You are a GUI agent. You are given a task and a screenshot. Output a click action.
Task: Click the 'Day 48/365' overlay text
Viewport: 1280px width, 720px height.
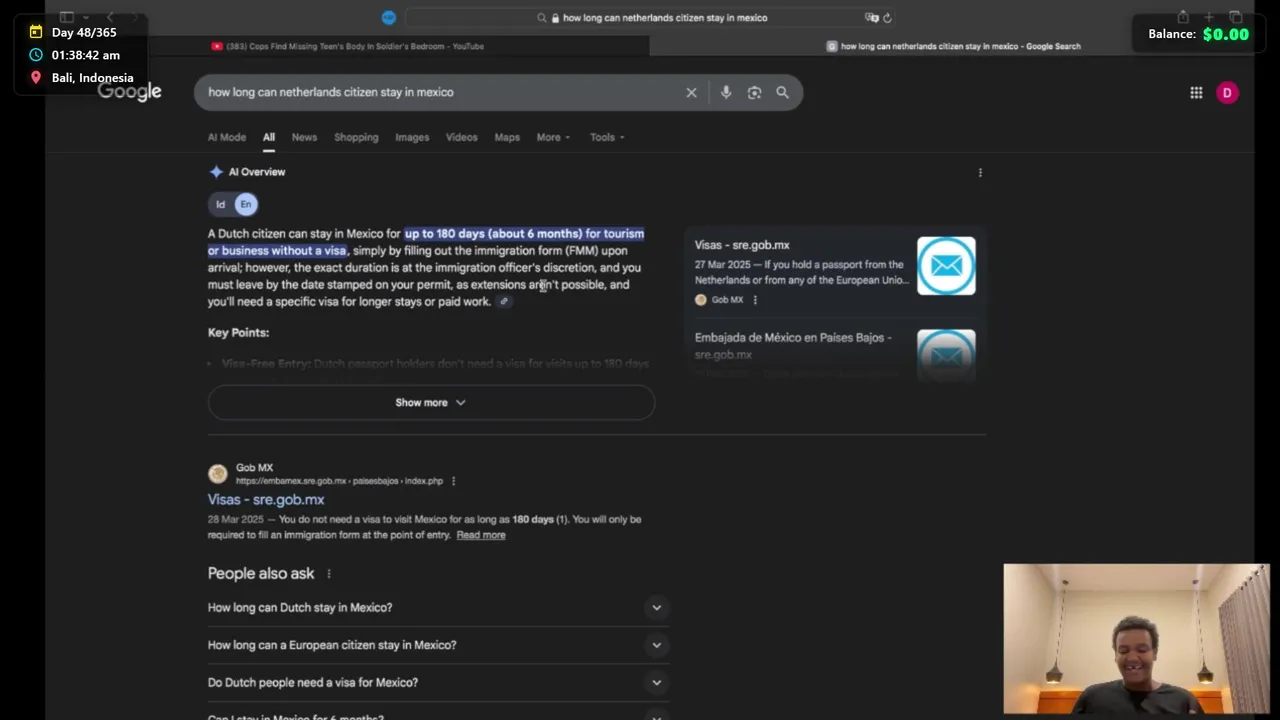[84, 32]
